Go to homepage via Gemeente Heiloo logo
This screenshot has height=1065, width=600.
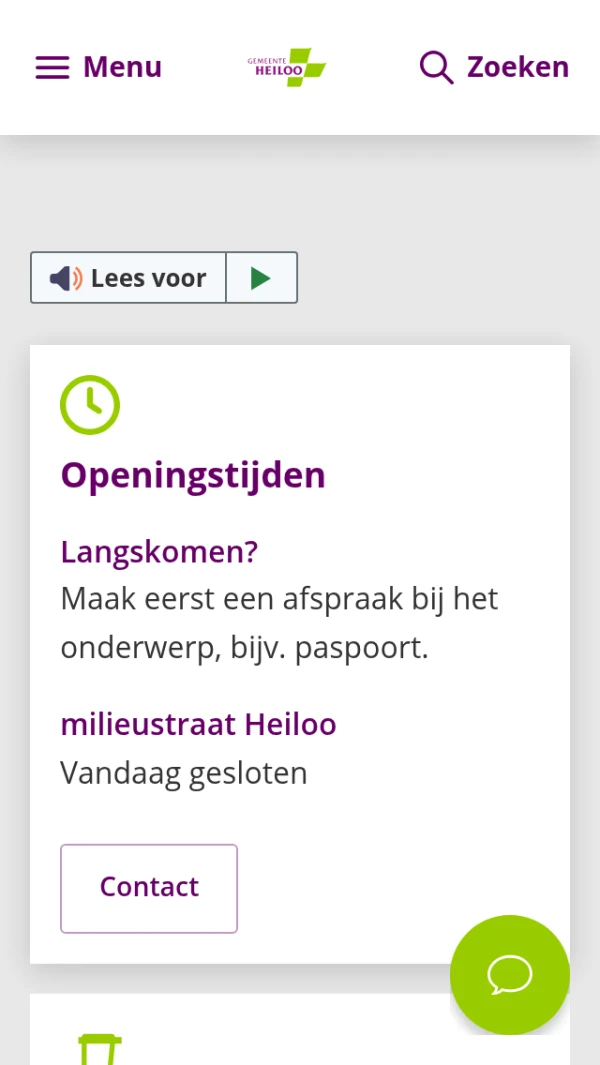(x=287, y=67)
